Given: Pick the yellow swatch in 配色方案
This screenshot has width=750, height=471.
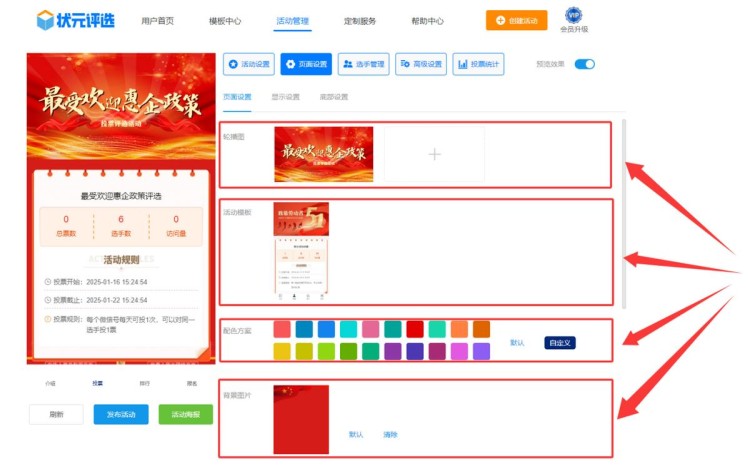Looking at the screenshot, I should click(282, 351).
